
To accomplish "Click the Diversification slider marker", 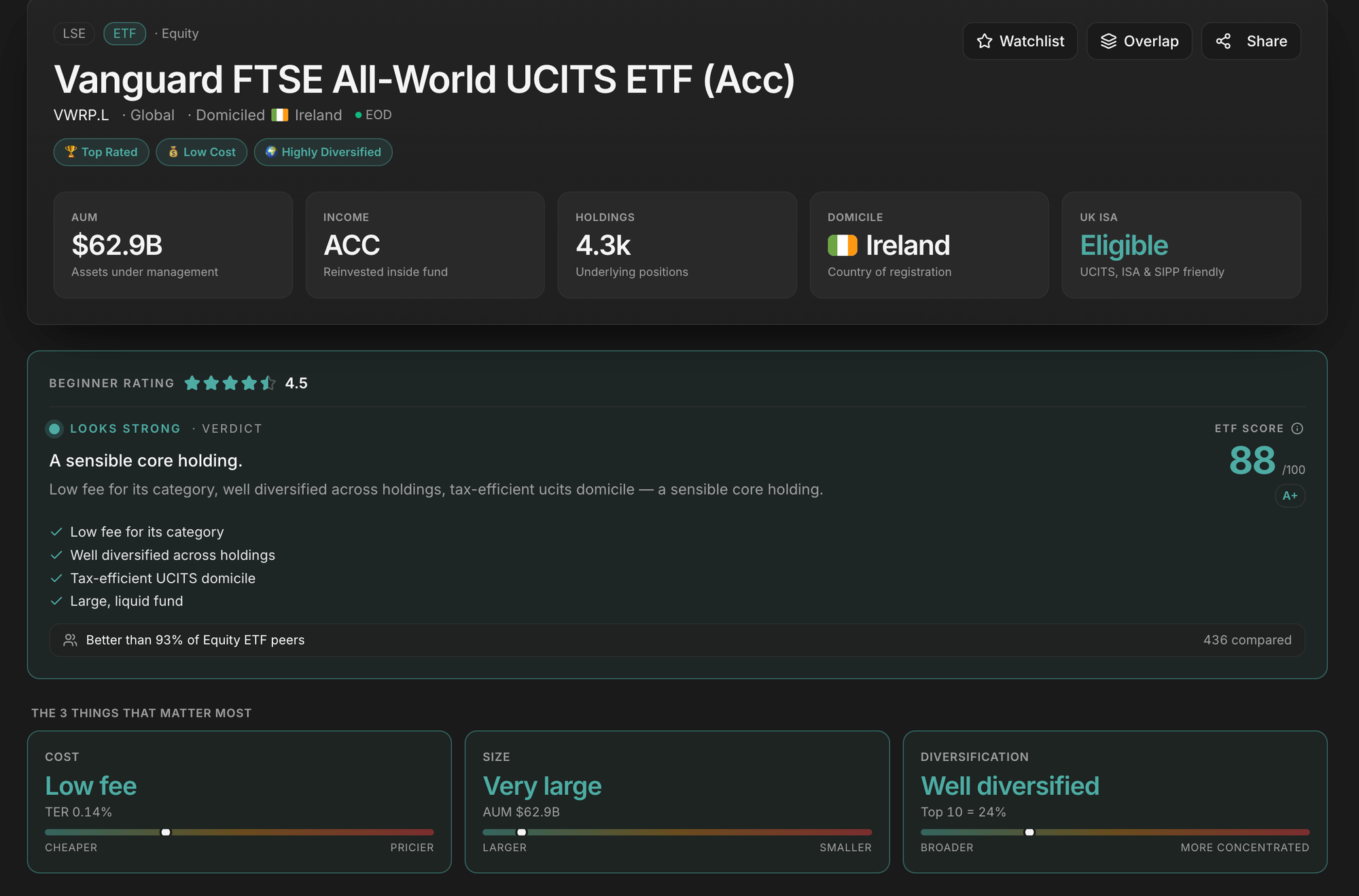I will 1029,832.
